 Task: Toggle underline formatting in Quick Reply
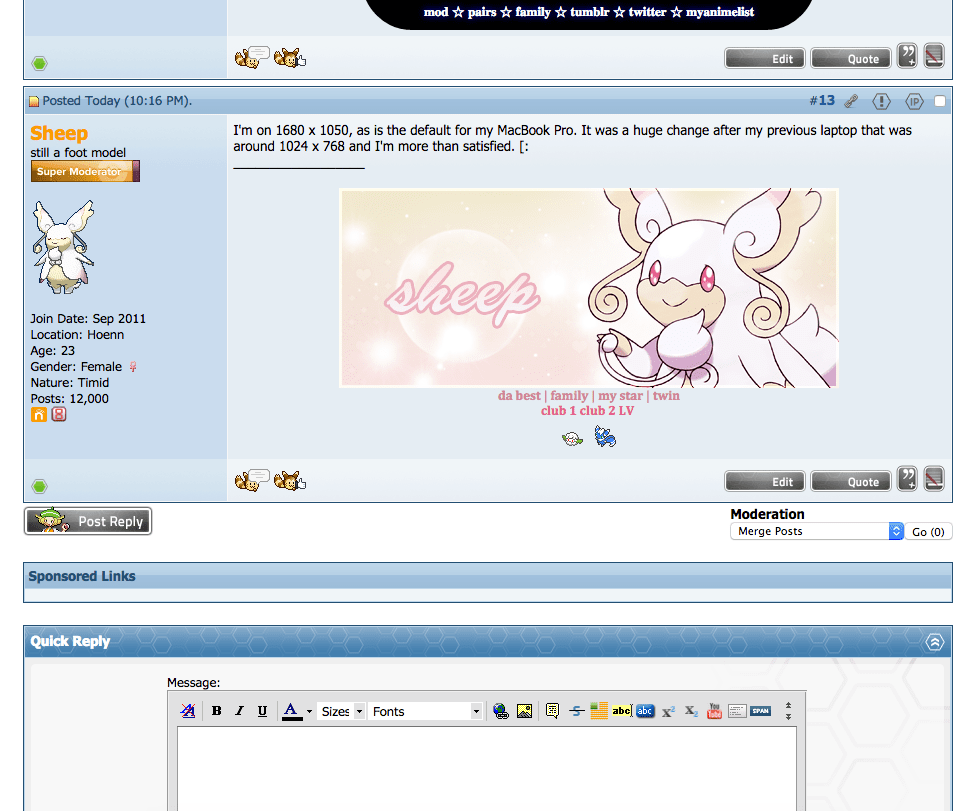tap(262, 711)
